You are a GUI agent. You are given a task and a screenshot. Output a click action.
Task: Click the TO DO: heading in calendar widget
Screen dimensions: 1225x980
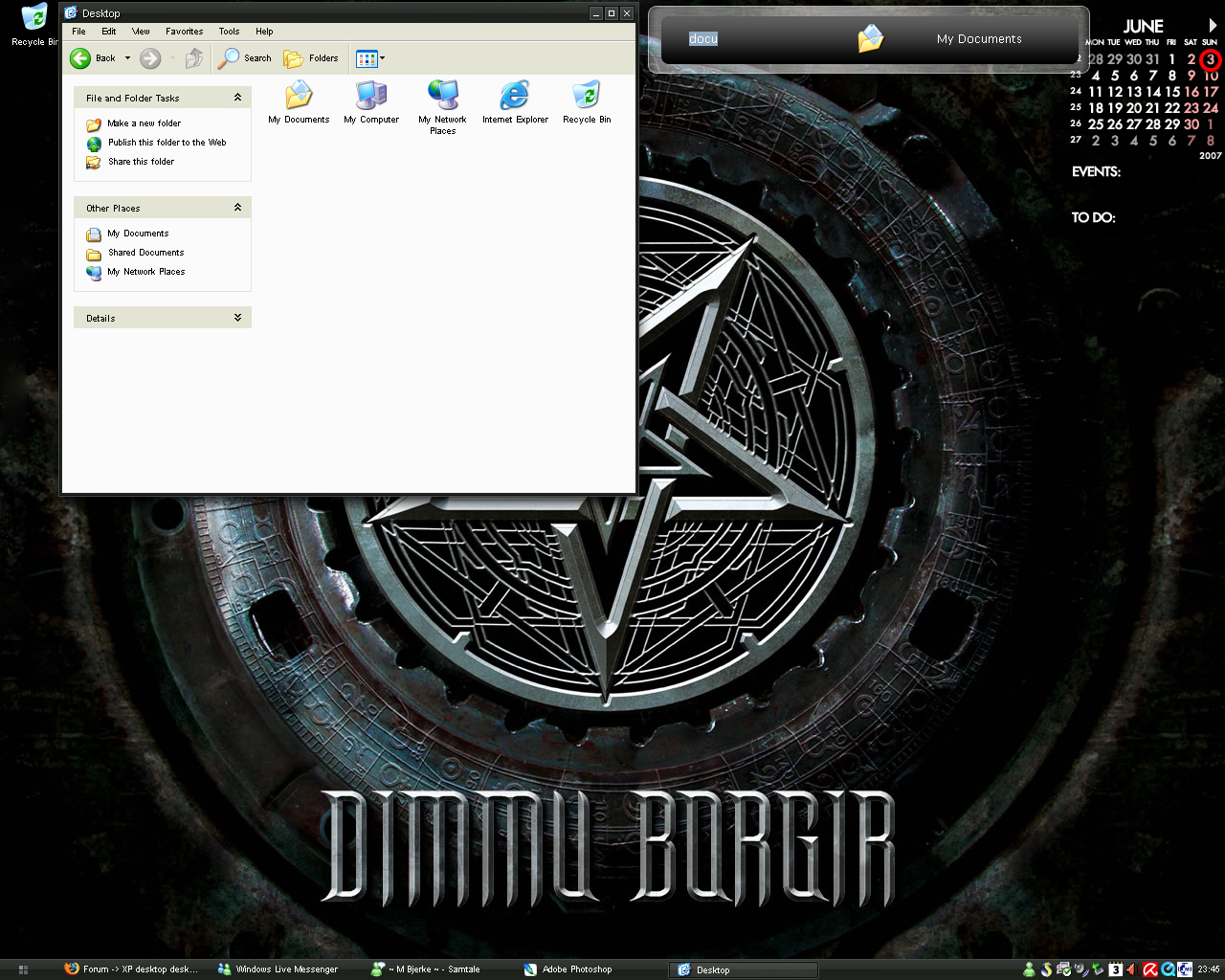[x=1093, y=218]
